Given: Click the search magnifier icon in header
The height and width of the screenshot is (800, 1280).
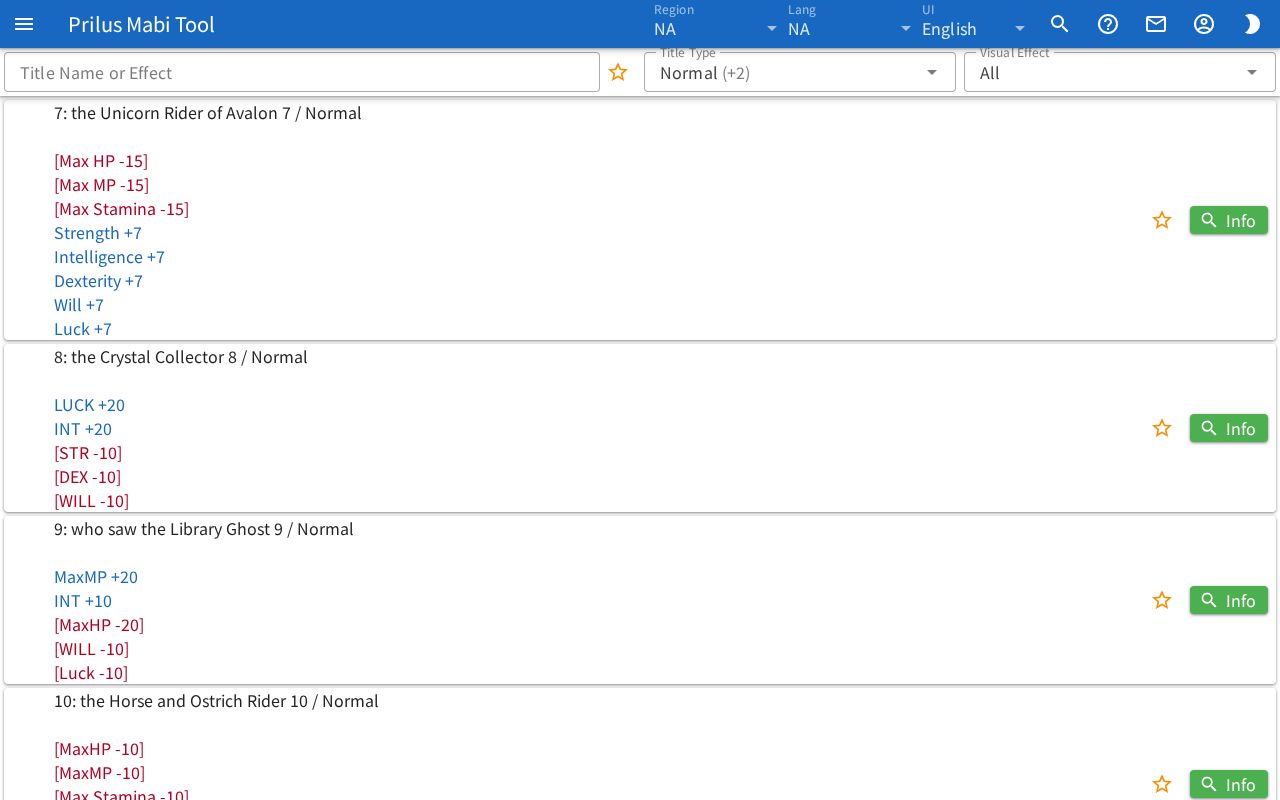Looking at the screenshot, I should [1060, 24].
